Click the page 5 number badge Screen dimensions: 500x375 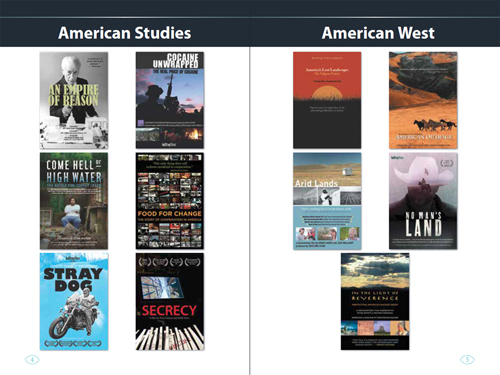coord(467,360)
